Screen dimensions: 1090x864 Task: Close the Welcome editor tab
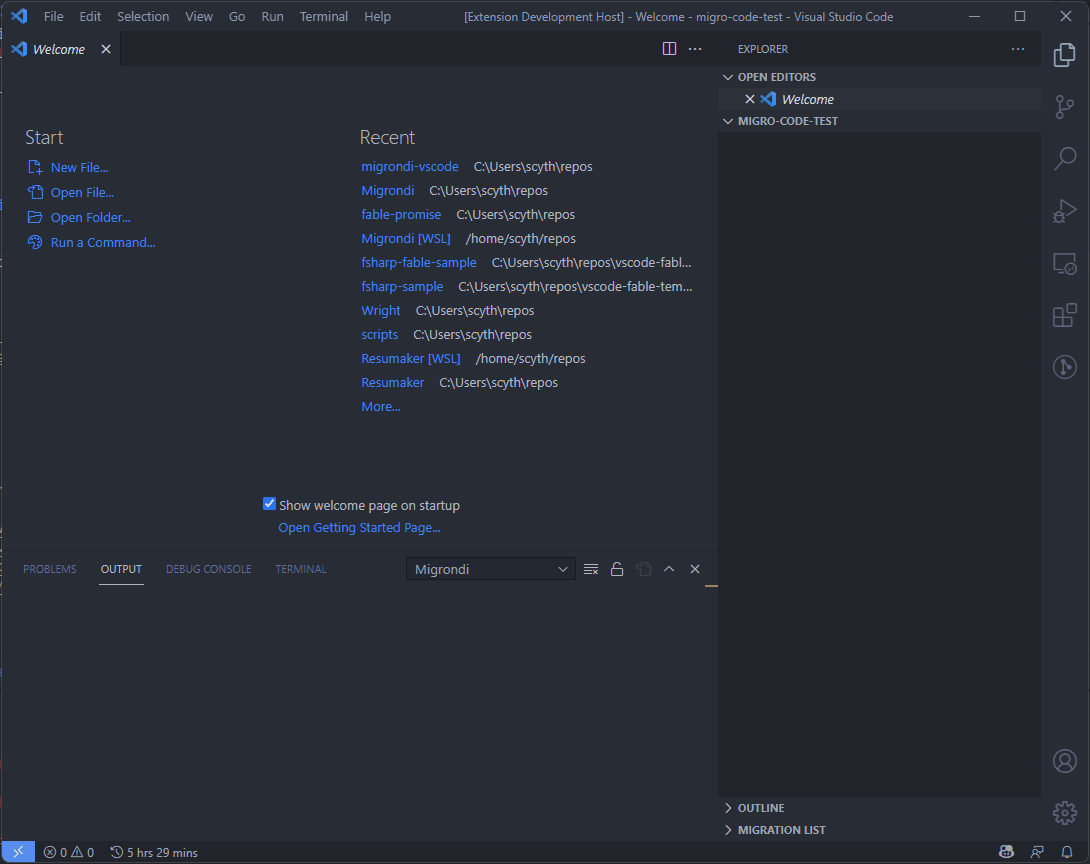(x=106, y=49)
